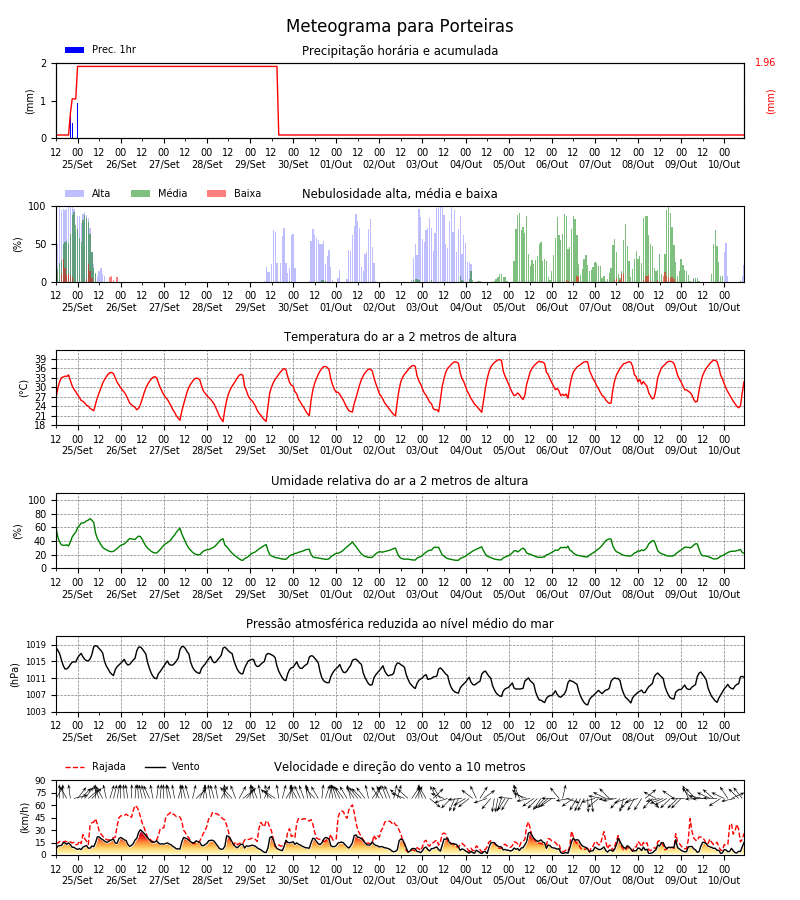Click the Precipitação horária e acumulada heading
Image resolution: width=800 pixels, height=900 pixels.
point(400,51)
